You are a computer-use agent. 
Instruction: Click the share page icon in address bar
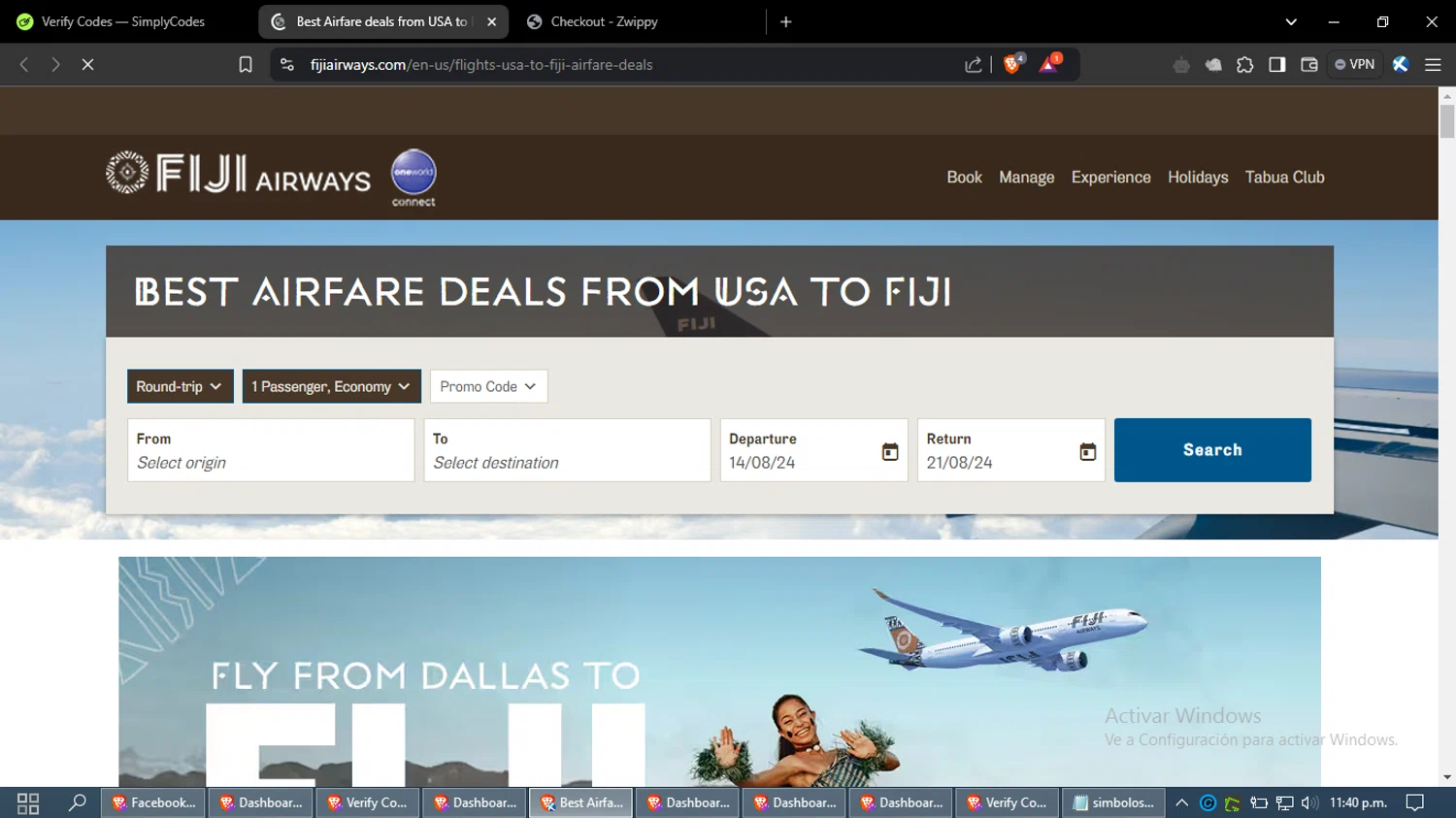click(973, 64)
